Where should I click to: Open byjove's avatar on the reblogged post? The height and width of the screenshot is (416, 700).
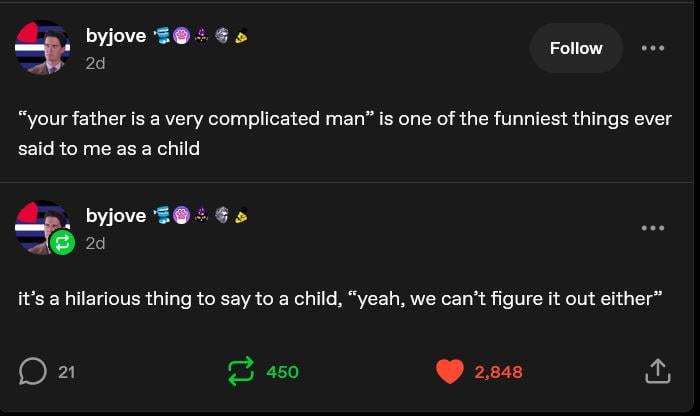click(x=42, y=227)
